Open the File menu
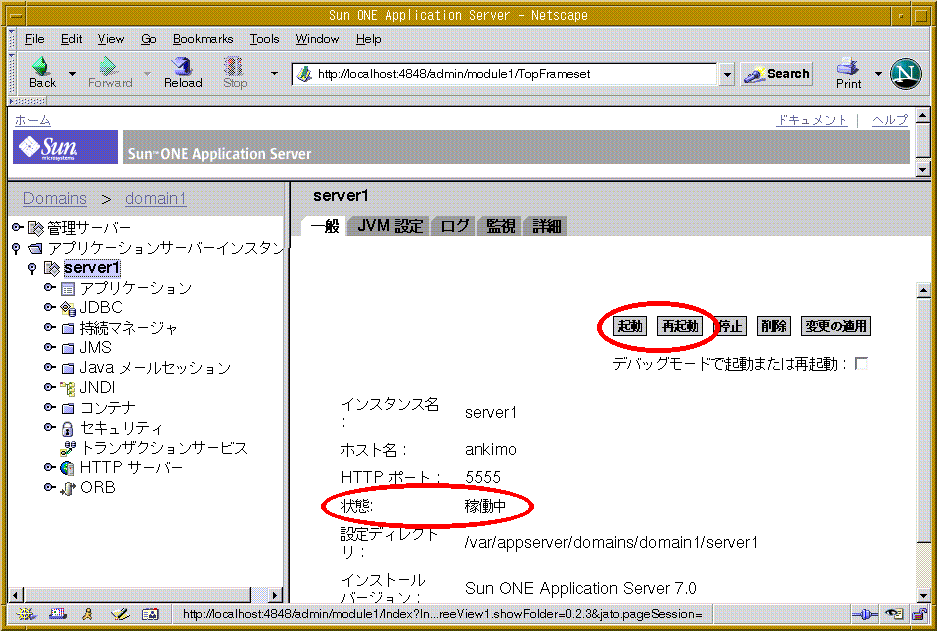 tap(35, 39)
